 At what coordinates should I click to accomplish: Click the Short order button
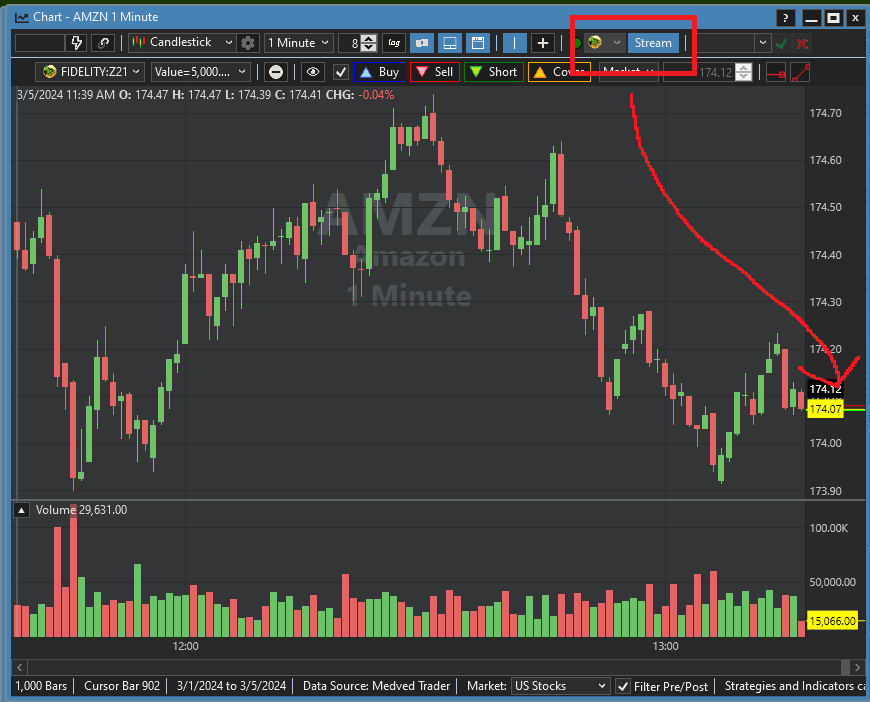(x=494, y=72)
